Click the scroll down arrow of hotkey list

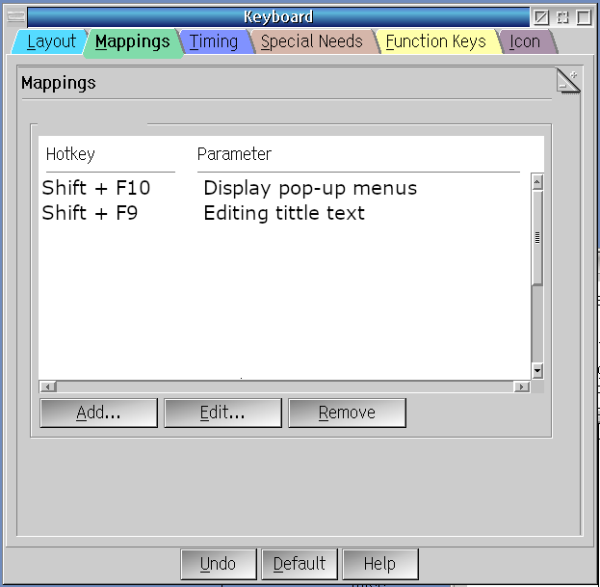pos(537,370)
